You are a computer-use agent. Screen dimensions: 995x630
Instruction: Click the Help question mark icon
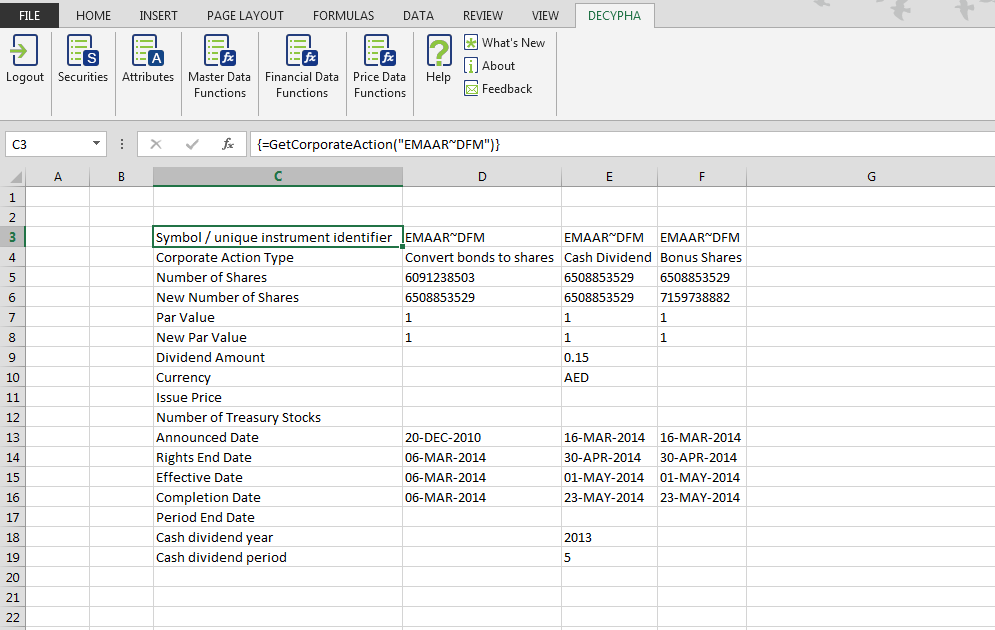[x=438, y=51]
